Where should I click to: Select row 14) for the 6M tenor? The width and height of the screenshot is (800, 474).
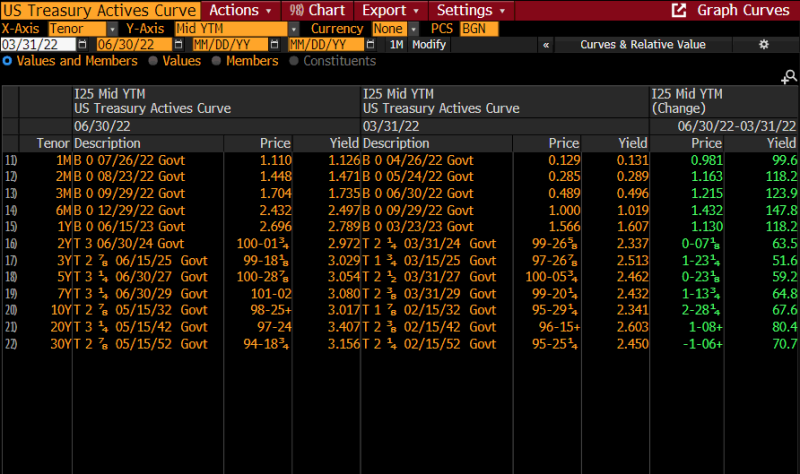click(x=400, y=210)
